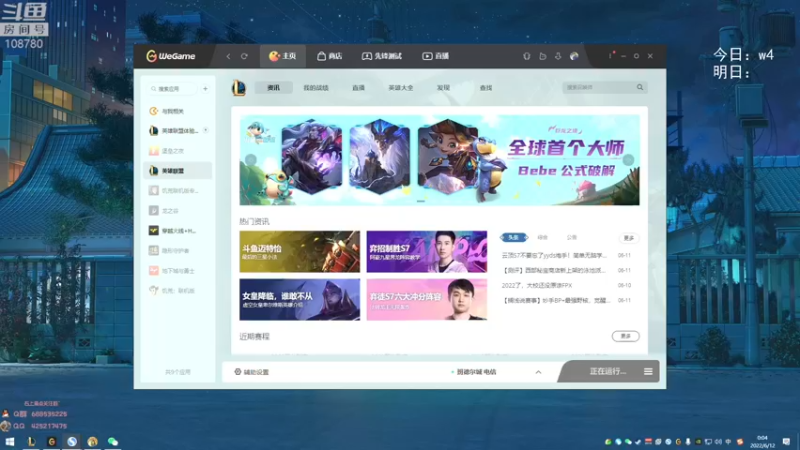Open the League icon on the taskbar
The image size is (800, 450).
click(31, 441)
